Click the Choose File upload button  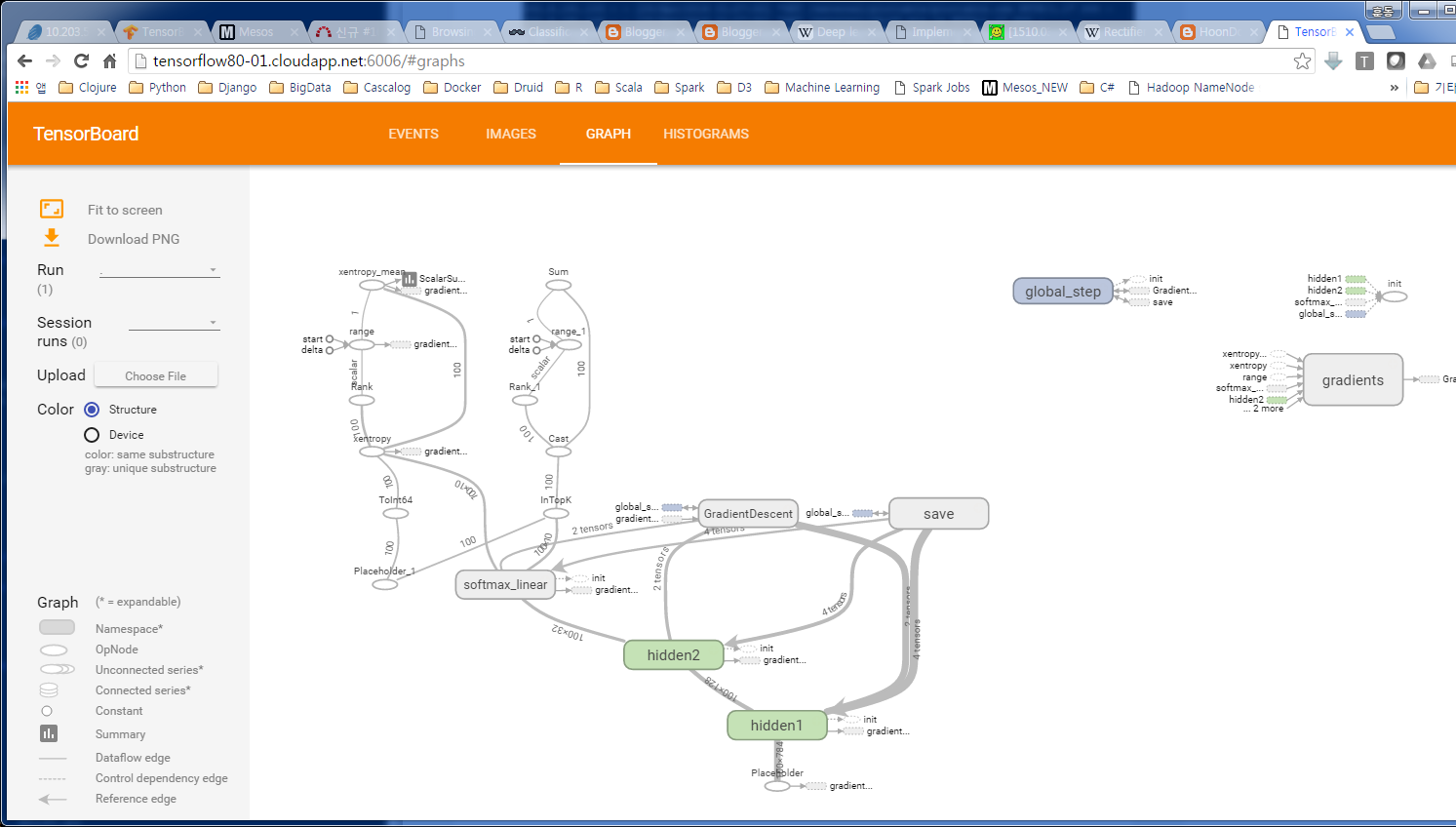pos(155,374)
